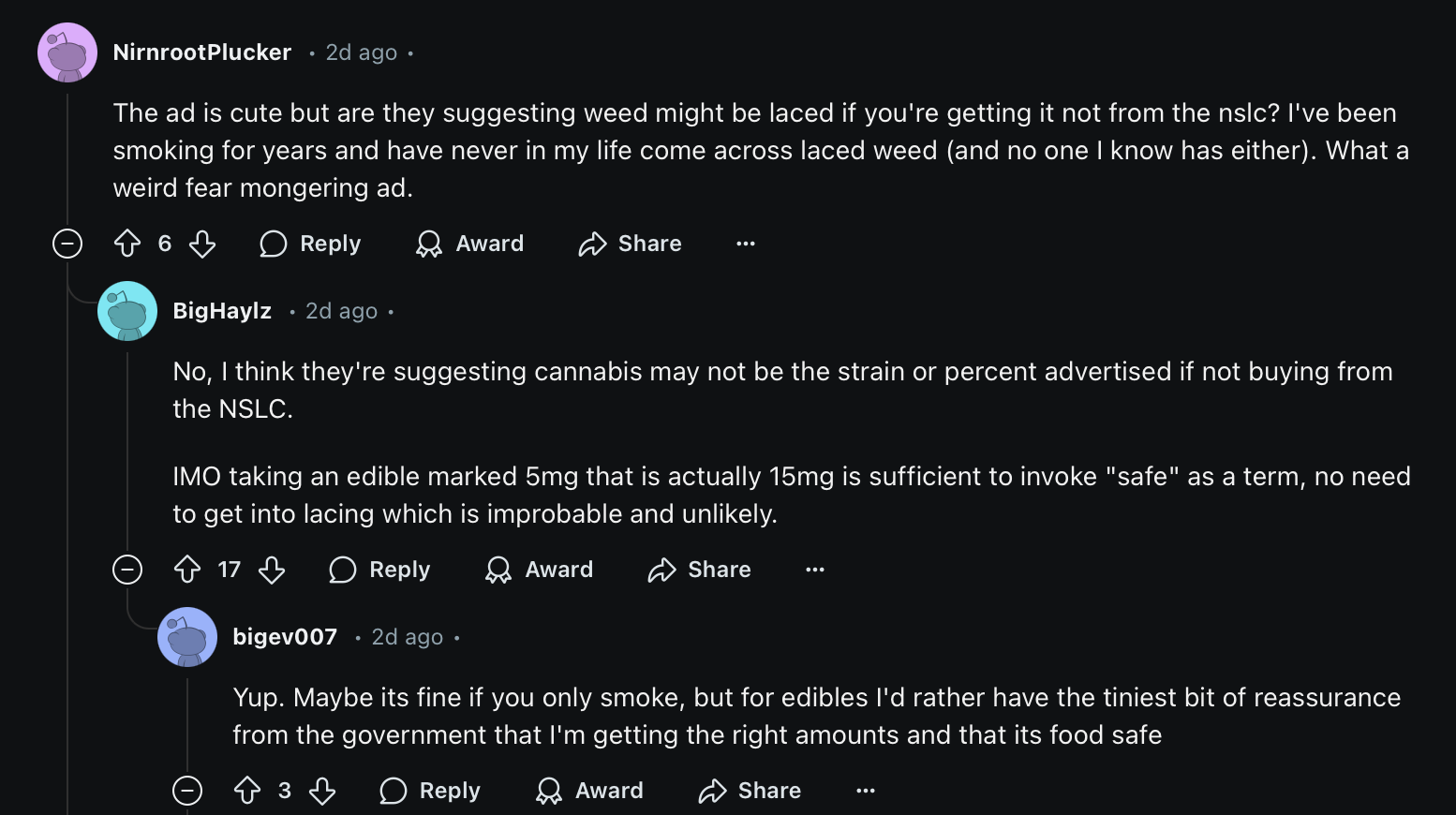Visit the BigHaylz user profile link

point(222,311)
